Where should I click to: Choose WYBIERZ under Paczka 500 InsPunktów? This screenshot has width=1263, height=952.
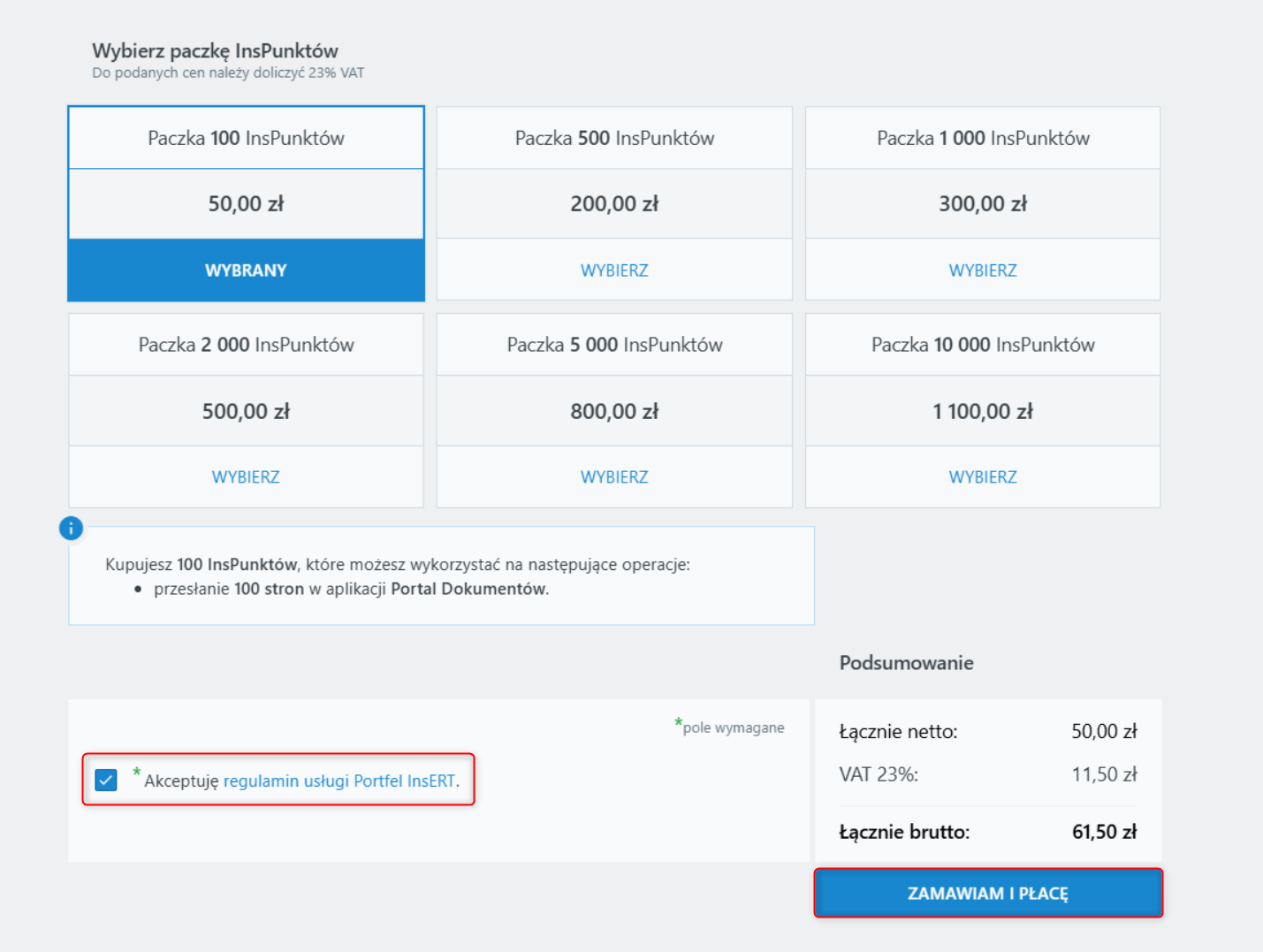coord(614,270)
